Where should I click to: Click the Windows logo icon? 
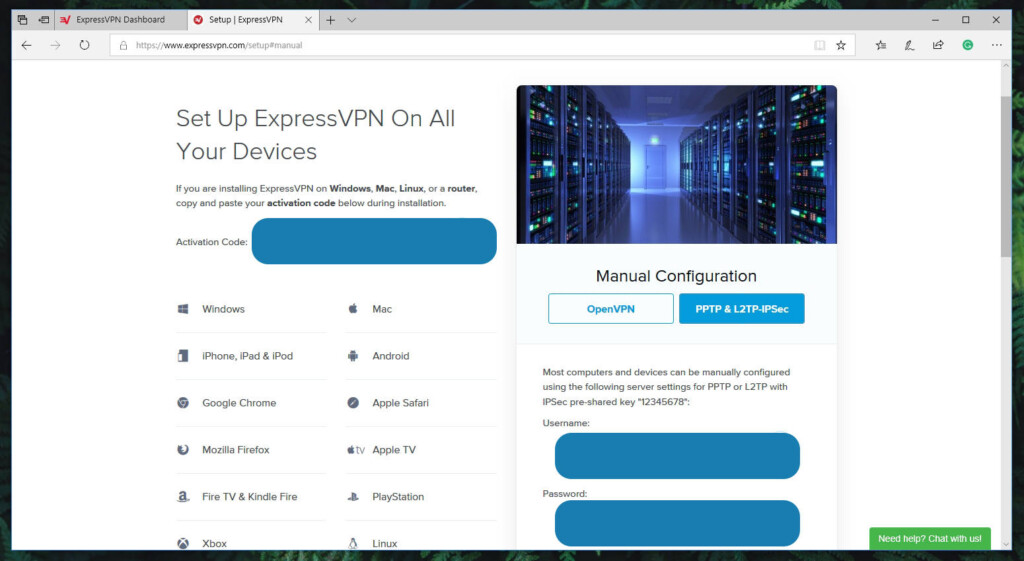tap(183, 309)
